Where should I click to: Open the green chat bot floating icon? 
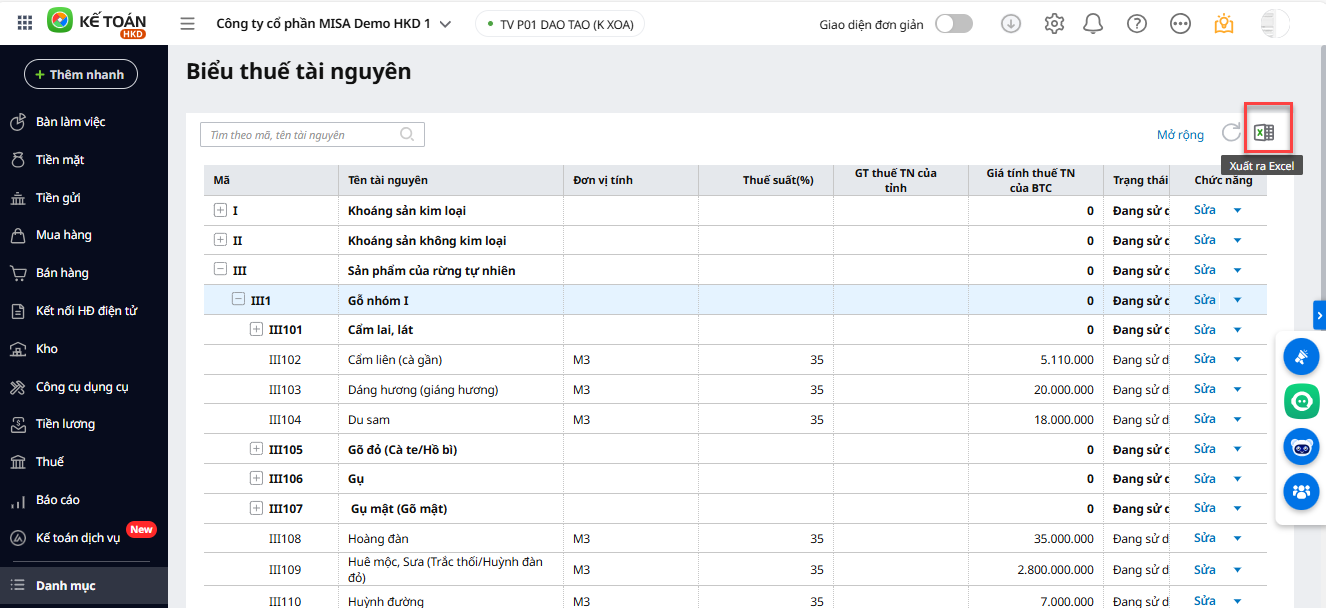coord(1301,401)
